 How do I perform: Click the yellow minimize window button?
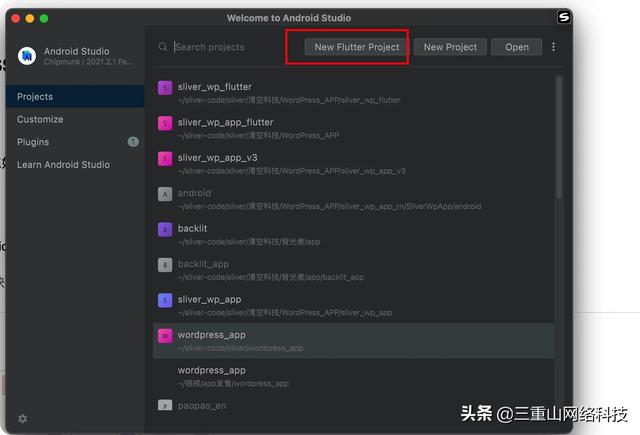[x=30, y=18]
